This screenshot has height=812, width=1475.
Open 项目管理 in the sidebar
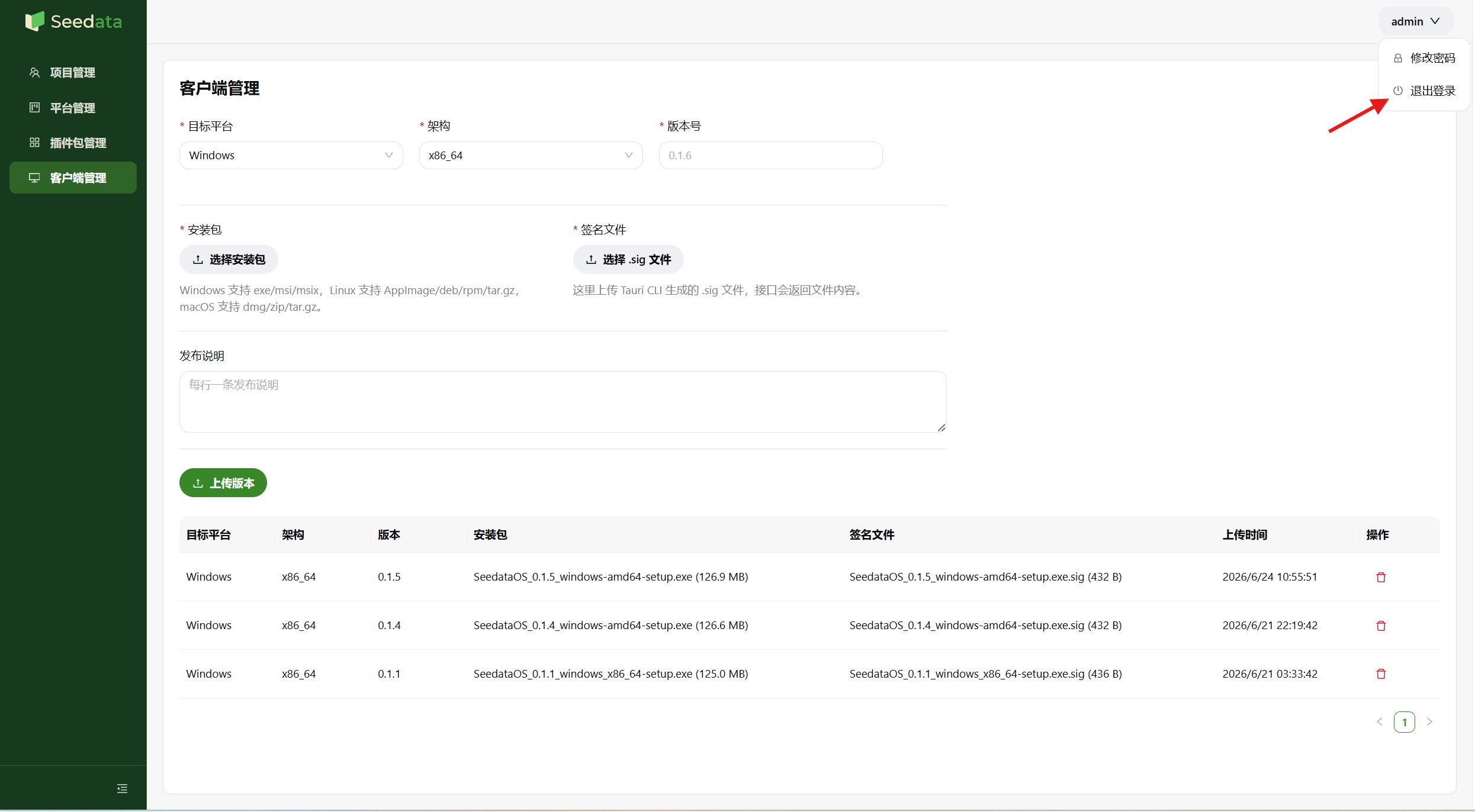[x=73, y=73]
